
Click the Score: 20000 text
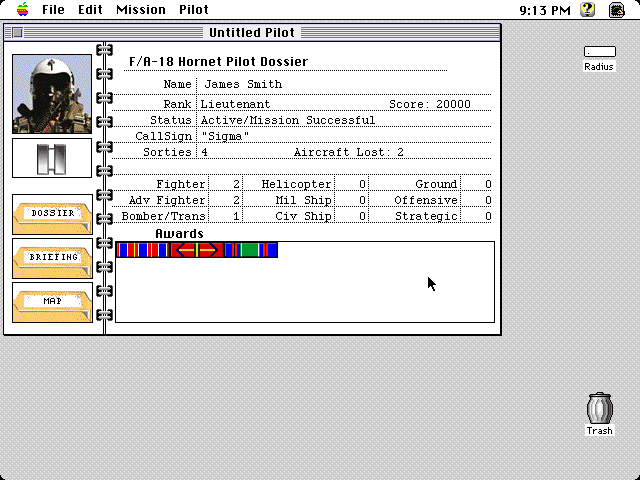point(430,104)
